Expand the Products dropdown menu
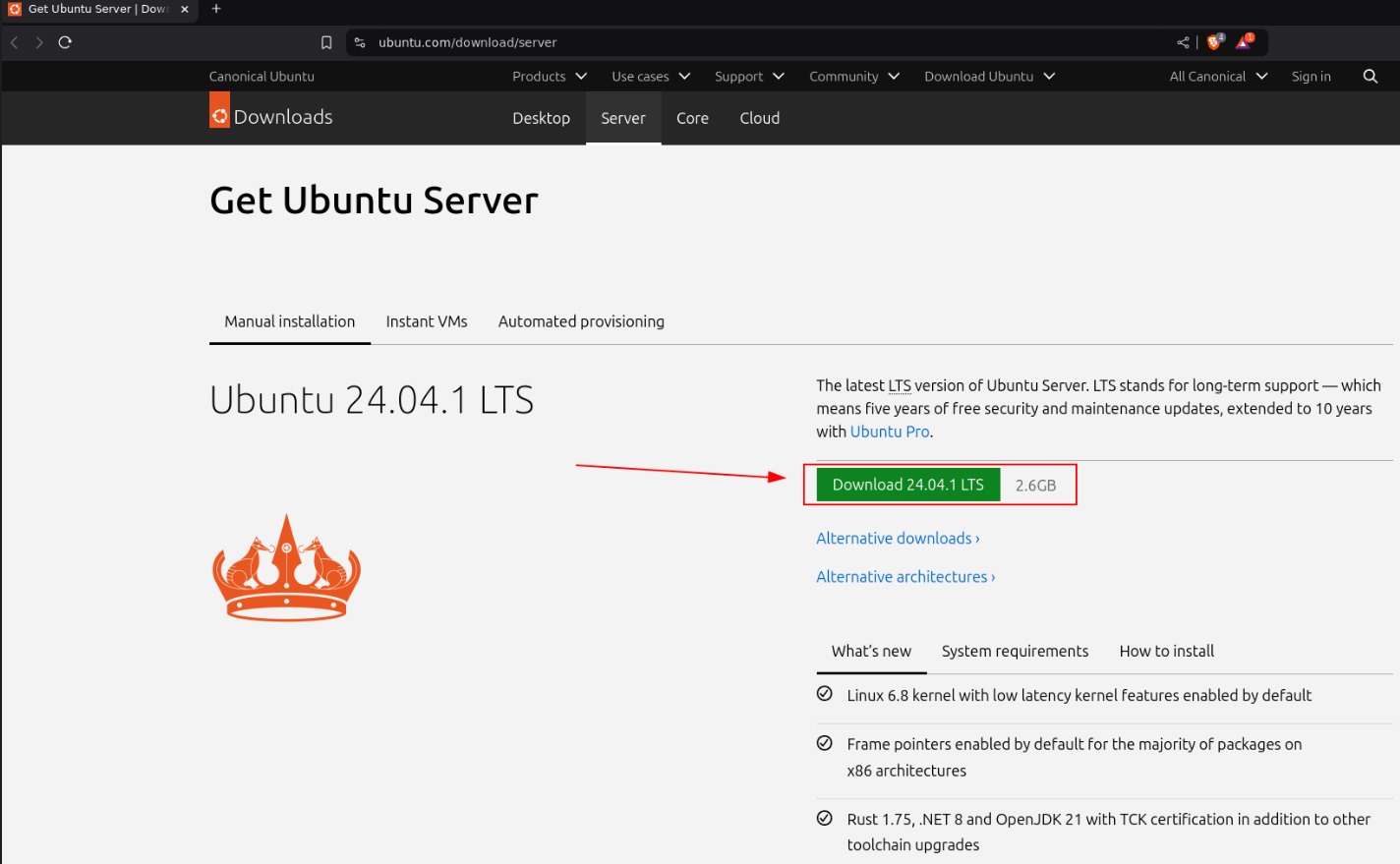1400x864 pixels. pyautogui.click(x=550, y=76)
